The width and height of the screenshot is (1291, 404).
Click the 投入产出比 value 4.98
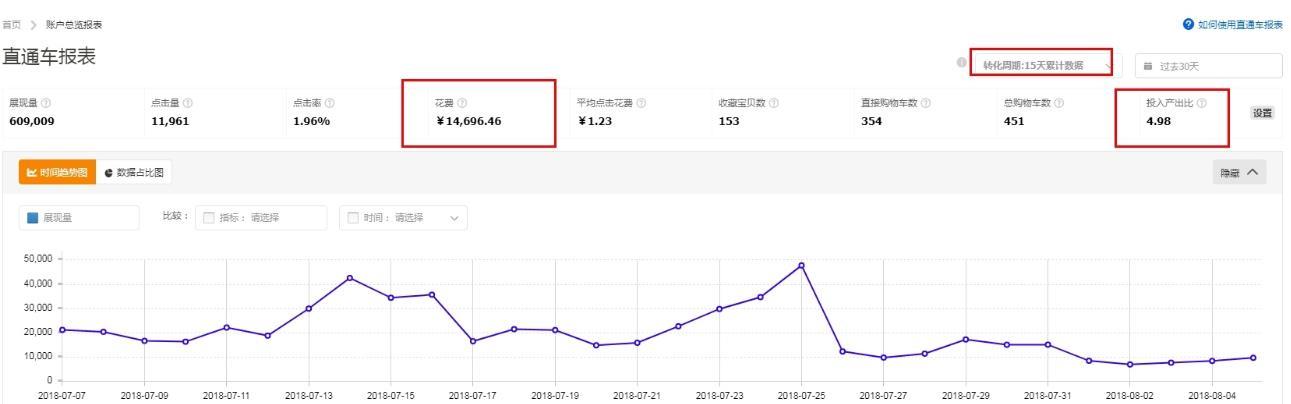click(x=1159, y=122)
